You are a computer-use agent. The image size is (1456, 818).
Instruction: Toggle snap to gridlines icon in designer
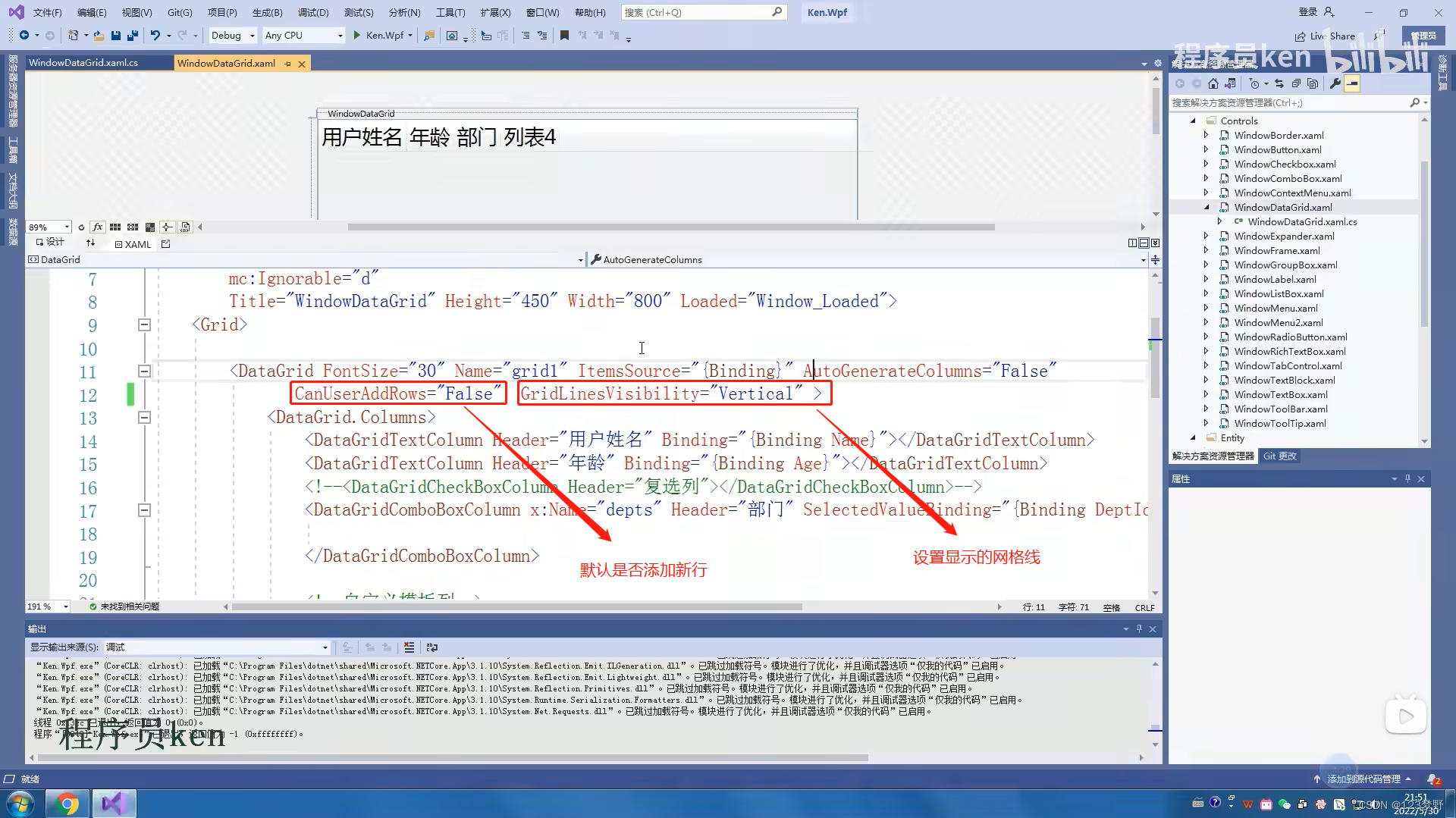[x=133, y=227]
